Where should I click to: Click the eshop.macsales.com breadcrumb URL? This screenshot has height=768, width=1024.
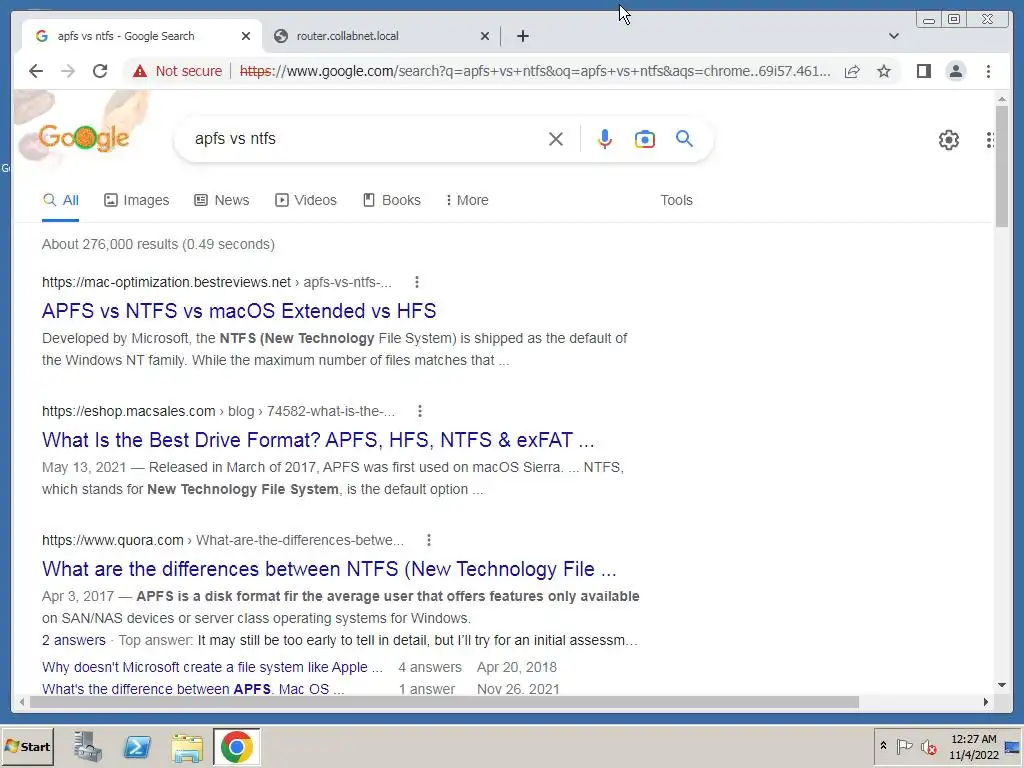(x=218, y=411)
